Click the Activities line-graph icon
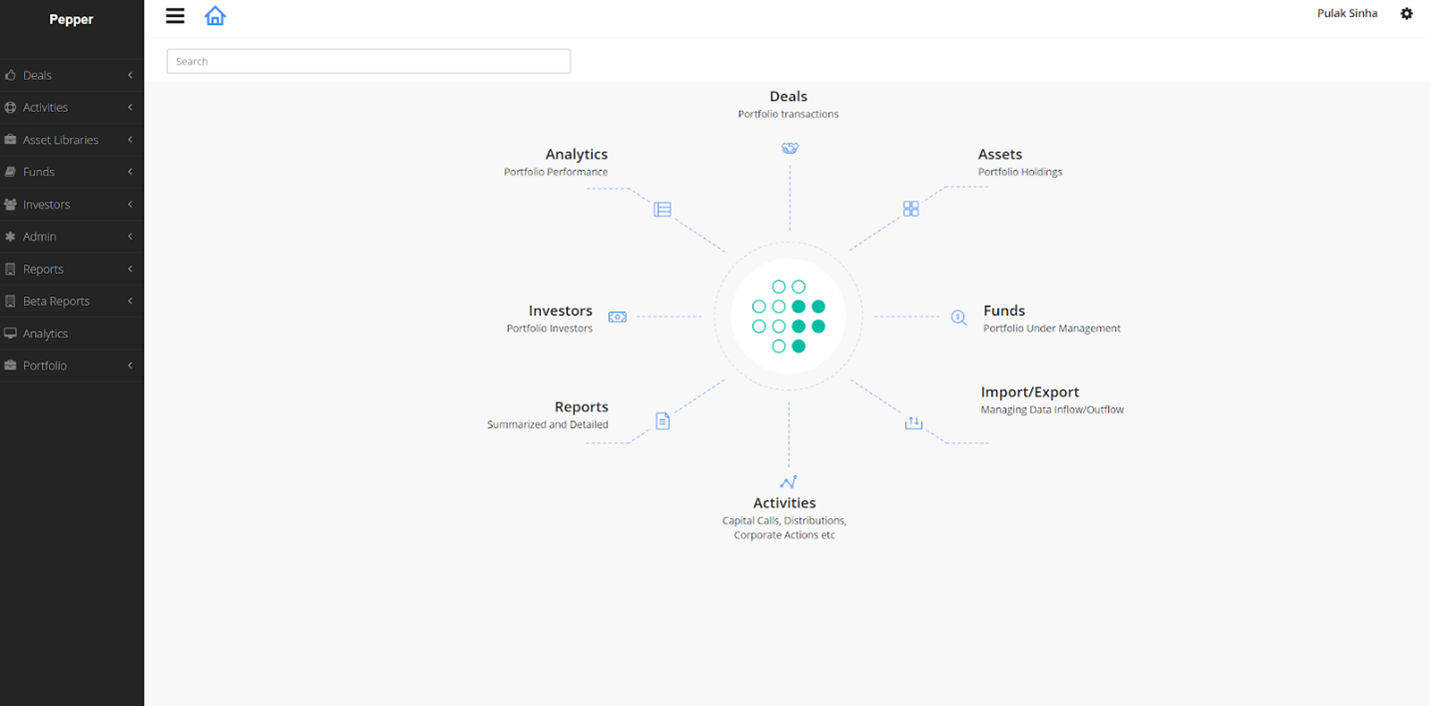The height and width of the screenshot is (706, 1430). 786,480
